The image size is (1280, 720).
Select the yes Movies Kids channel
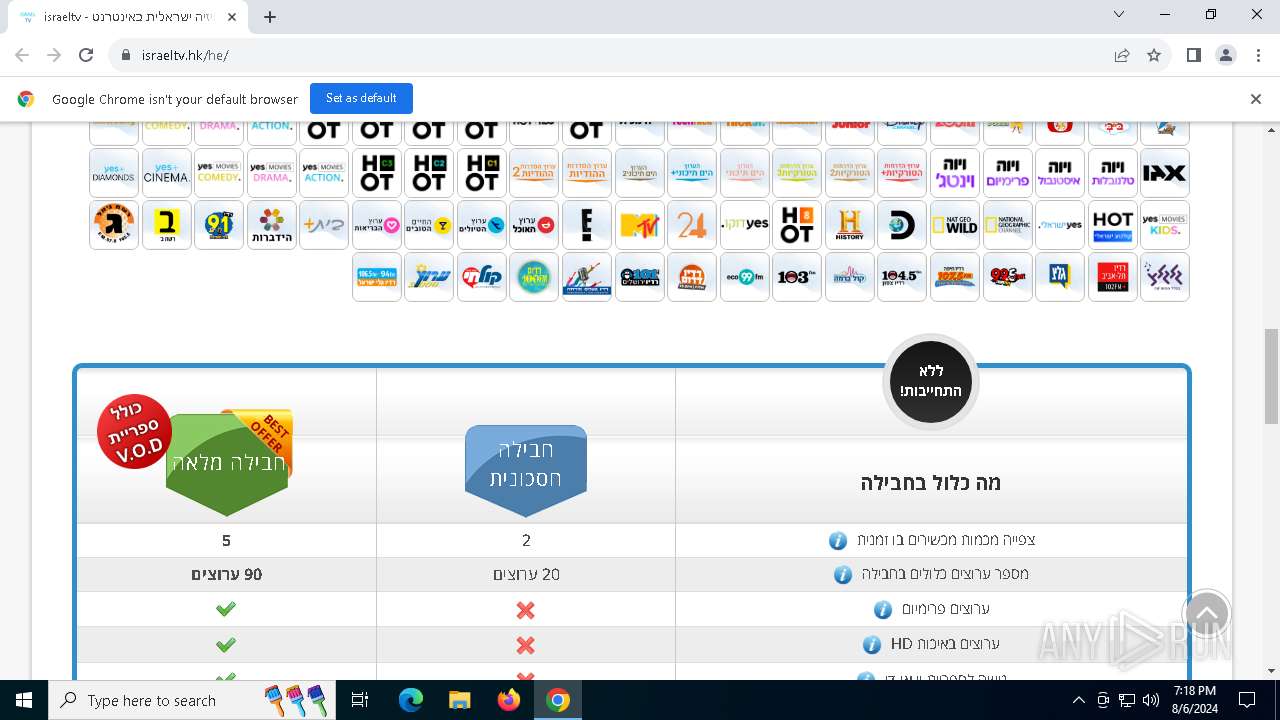1164,225
